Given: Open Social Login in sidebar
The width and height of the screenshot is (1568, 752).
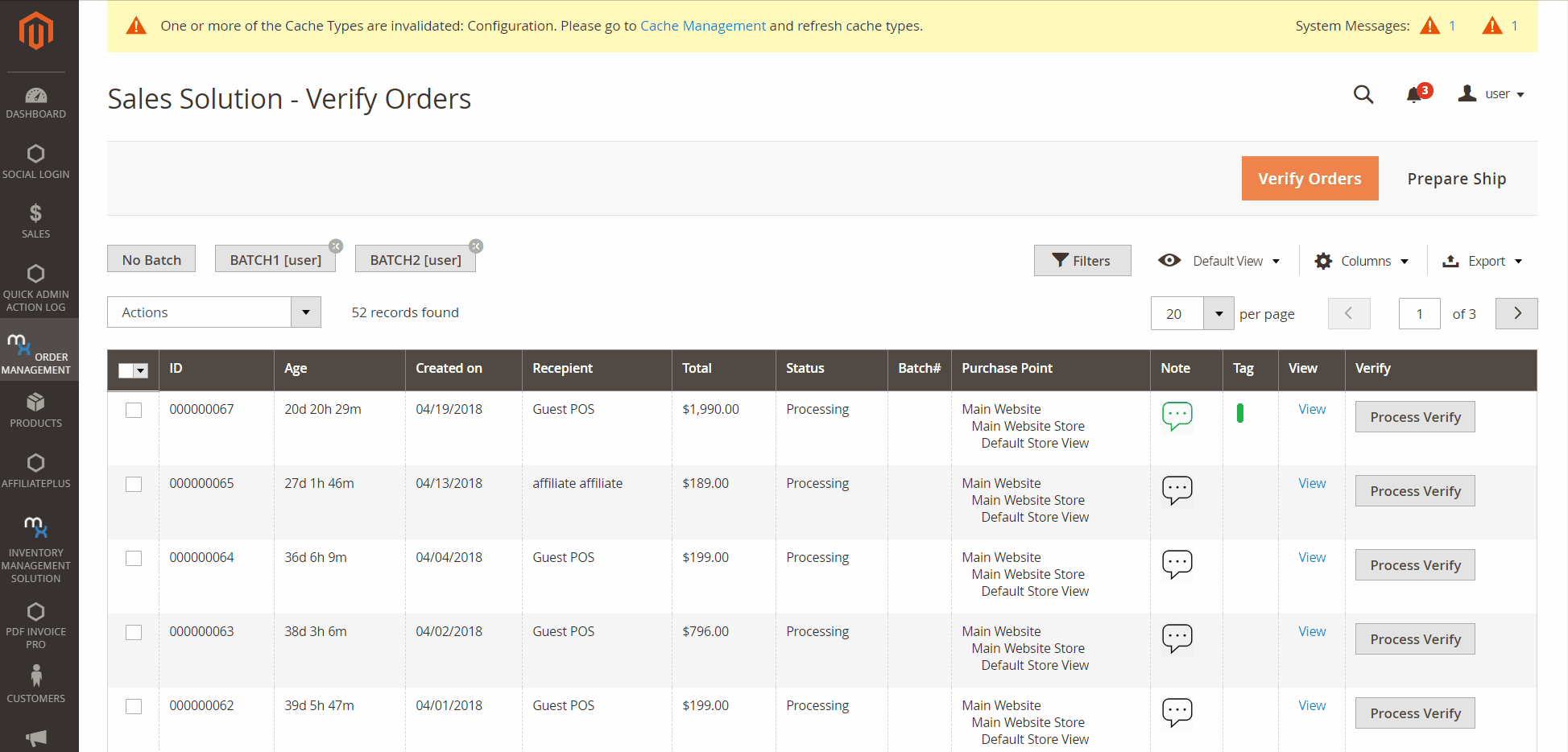Looking at the screenshot, I should coord(36,162).
